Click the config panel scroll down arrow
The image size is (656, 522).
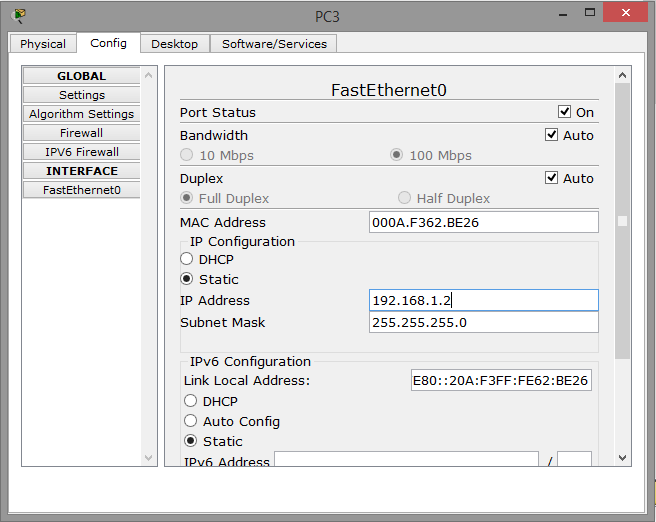(623, 458)
